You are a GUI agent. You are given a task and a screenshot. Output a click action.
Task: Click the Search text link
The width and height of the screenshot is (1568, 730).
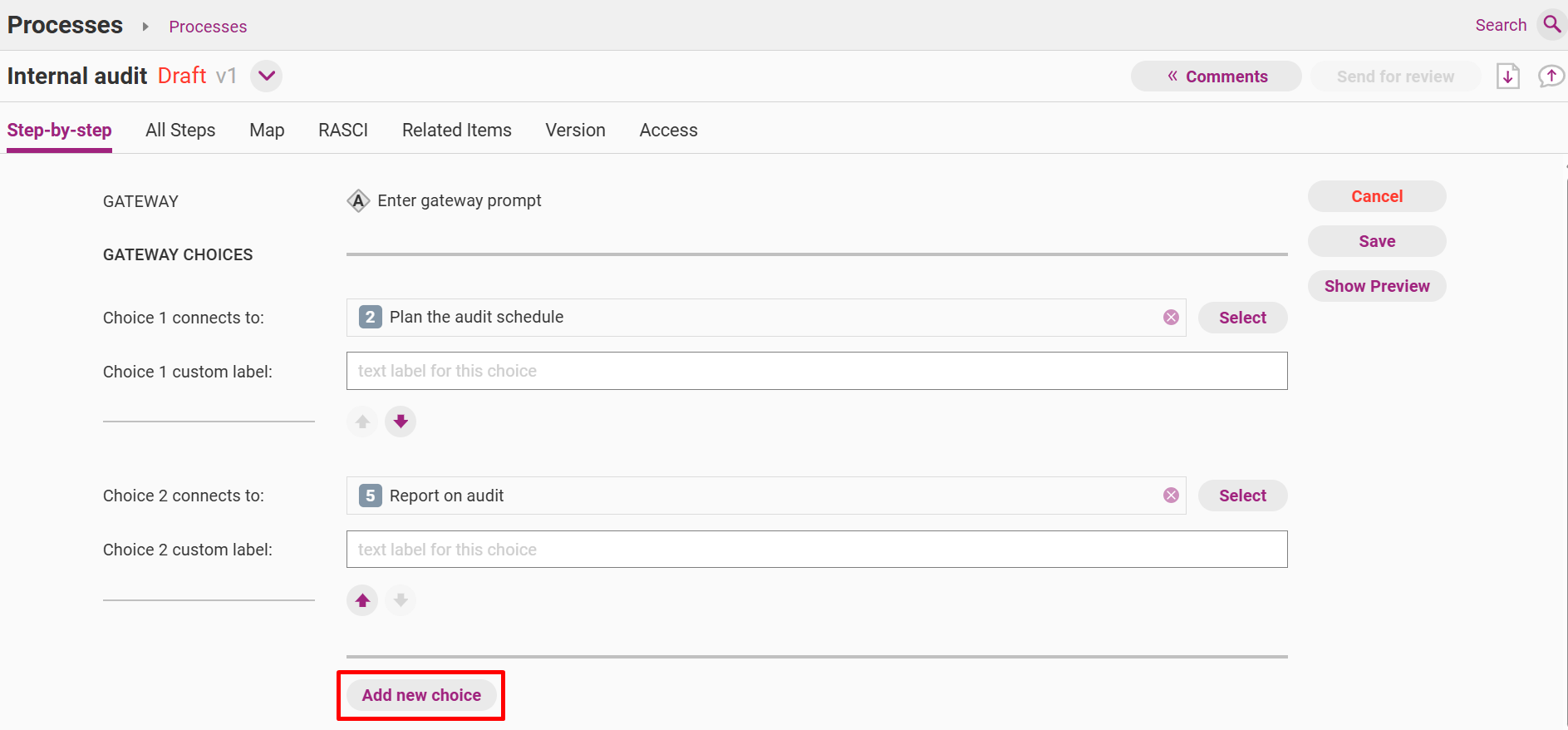(1501, 25)
